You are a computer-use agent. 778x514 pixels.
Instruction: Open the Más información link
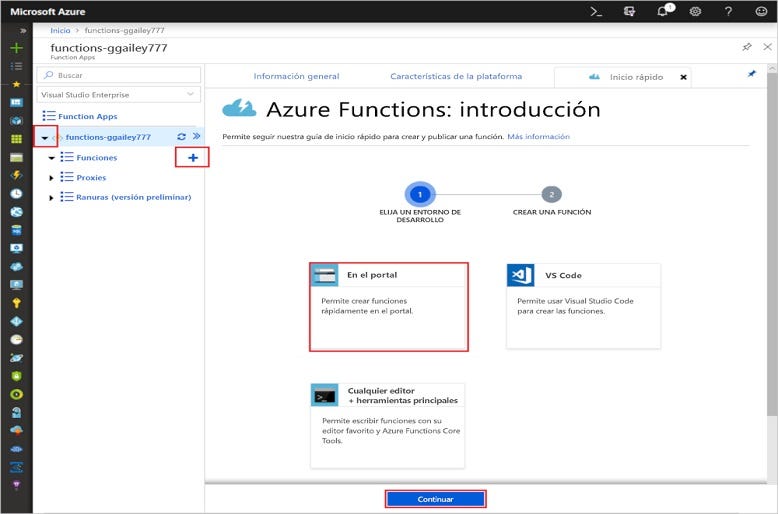pos(538,136)
